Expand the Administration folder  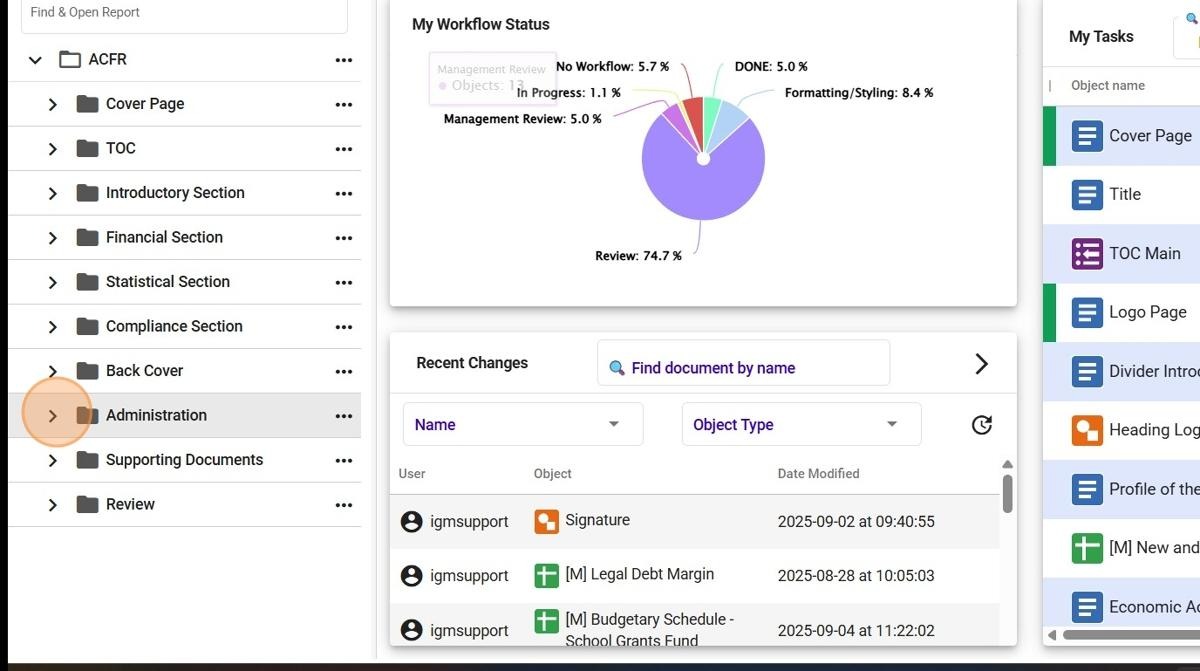(x=53, y=416)
